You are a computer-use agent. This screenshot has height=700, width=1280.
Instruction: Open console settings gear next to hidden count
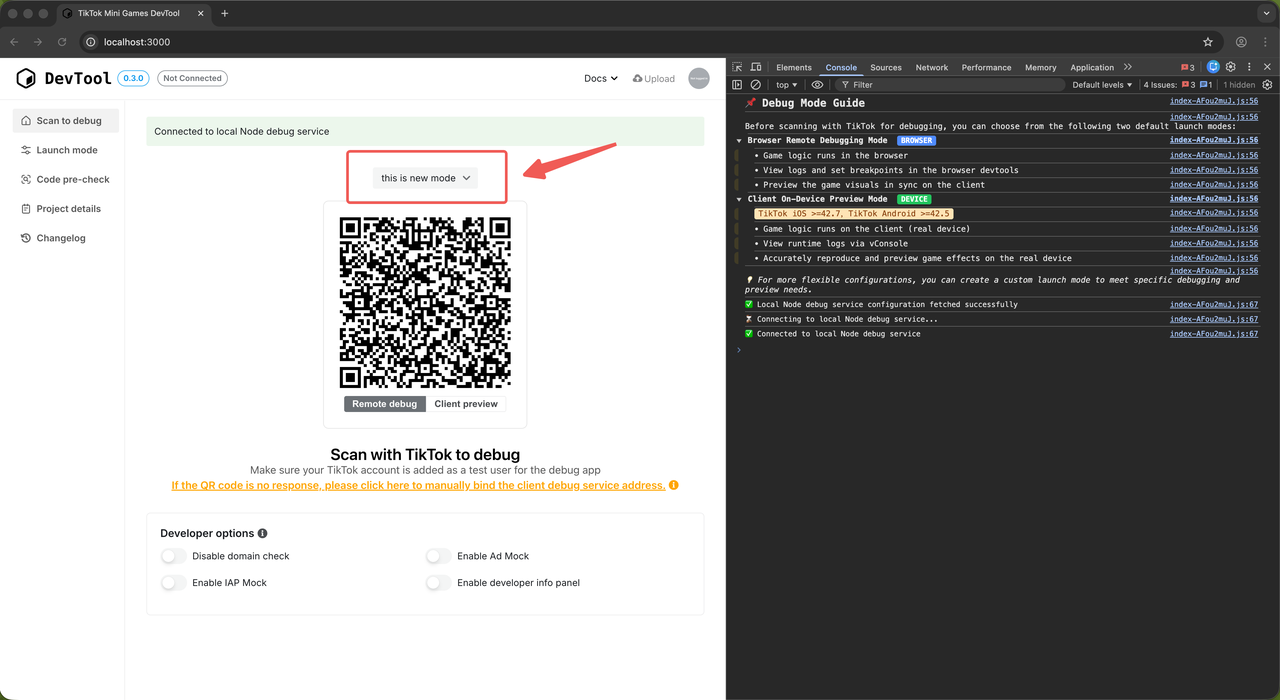(x=1267, y=85)
